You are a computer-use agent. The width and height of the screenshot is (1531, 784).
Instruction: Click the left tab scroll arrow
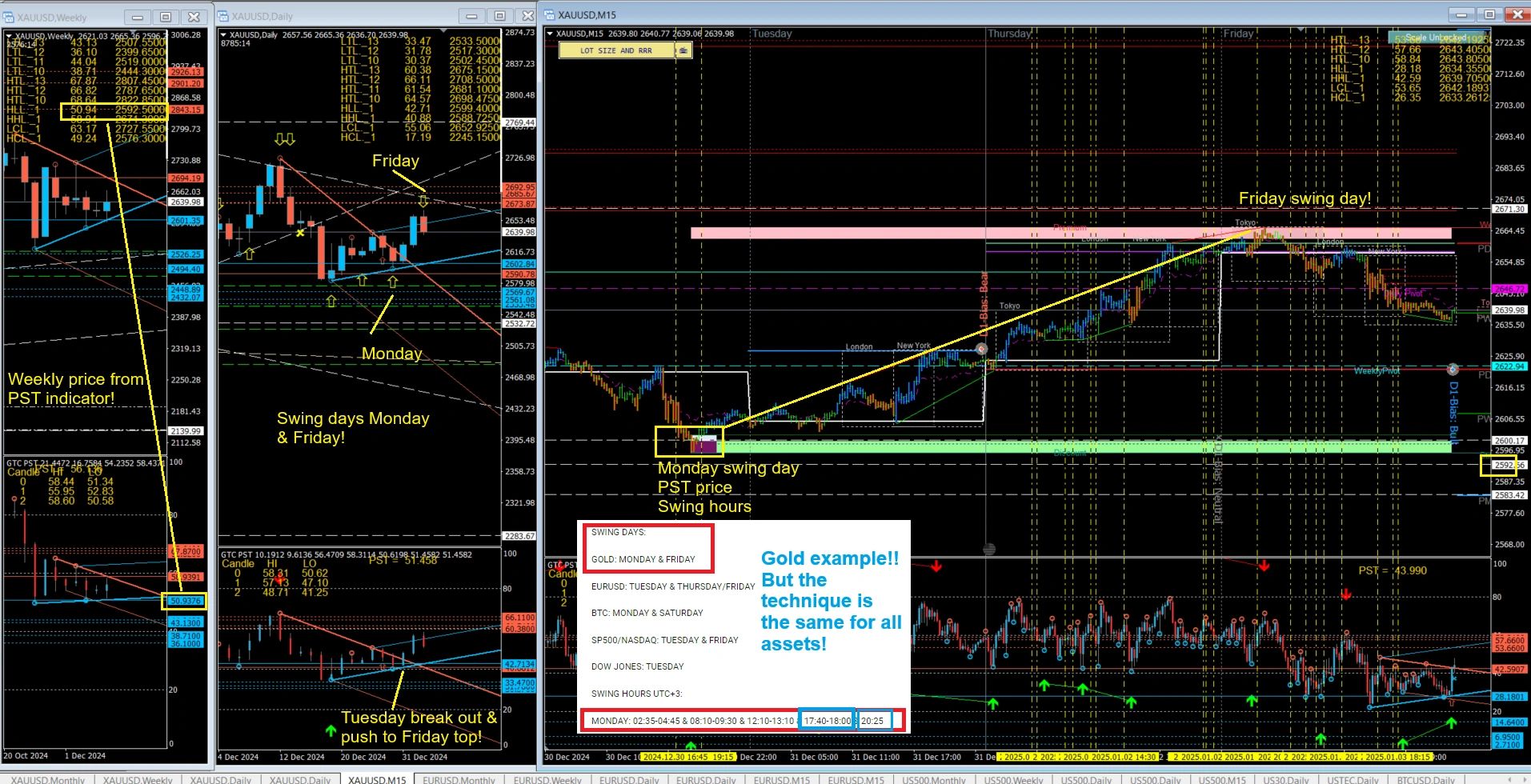coord(1511,779)
